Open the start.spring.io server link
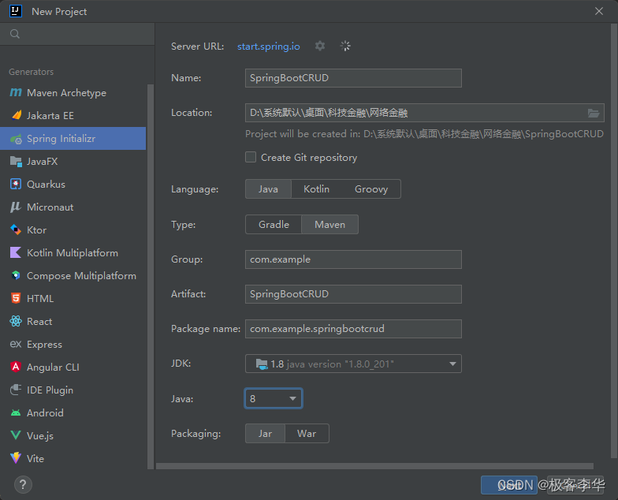Image resolution: width=618 pixels, height=500 pixels. 270,46
